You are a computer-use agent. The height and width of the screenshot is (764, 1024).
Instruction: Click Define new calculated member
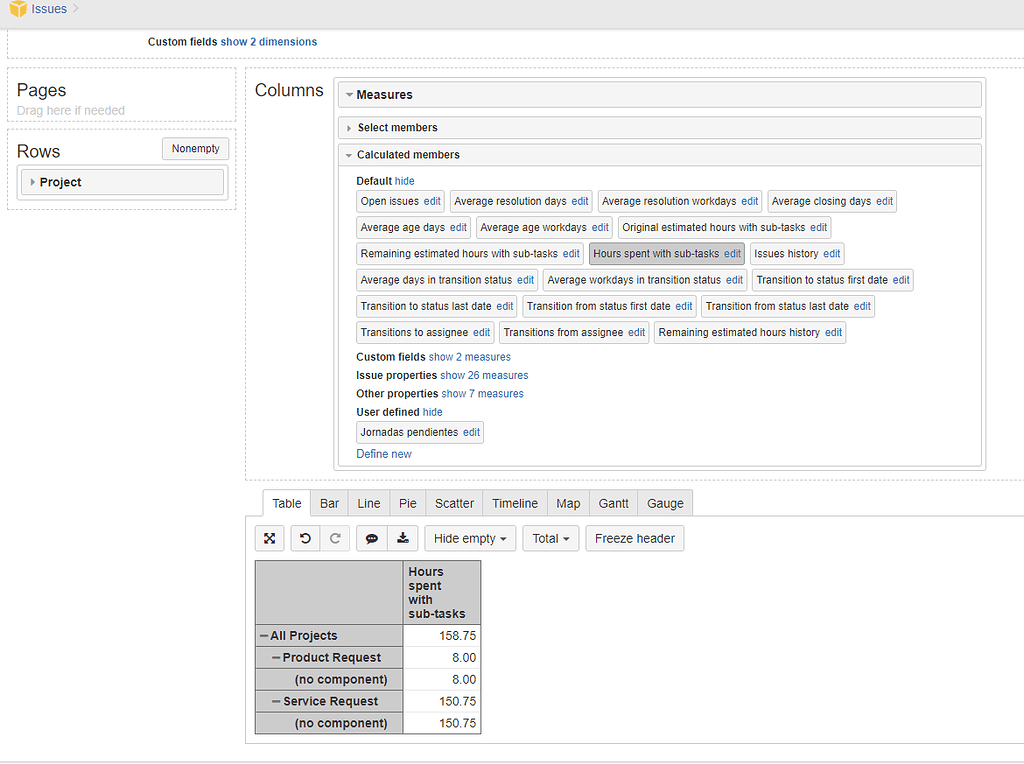(x=384, y=454)
